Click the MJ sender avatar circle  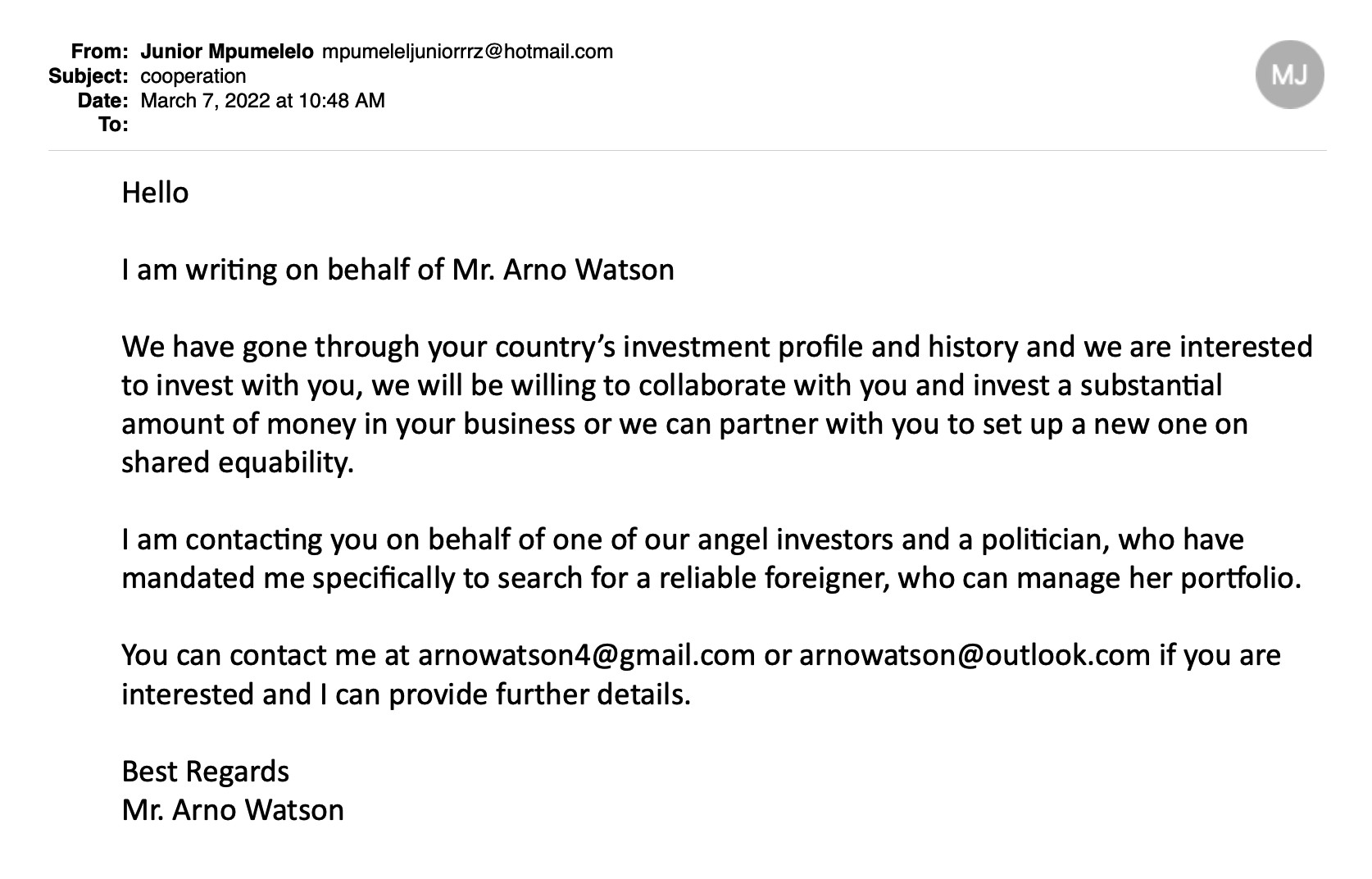pos(1289,75)
